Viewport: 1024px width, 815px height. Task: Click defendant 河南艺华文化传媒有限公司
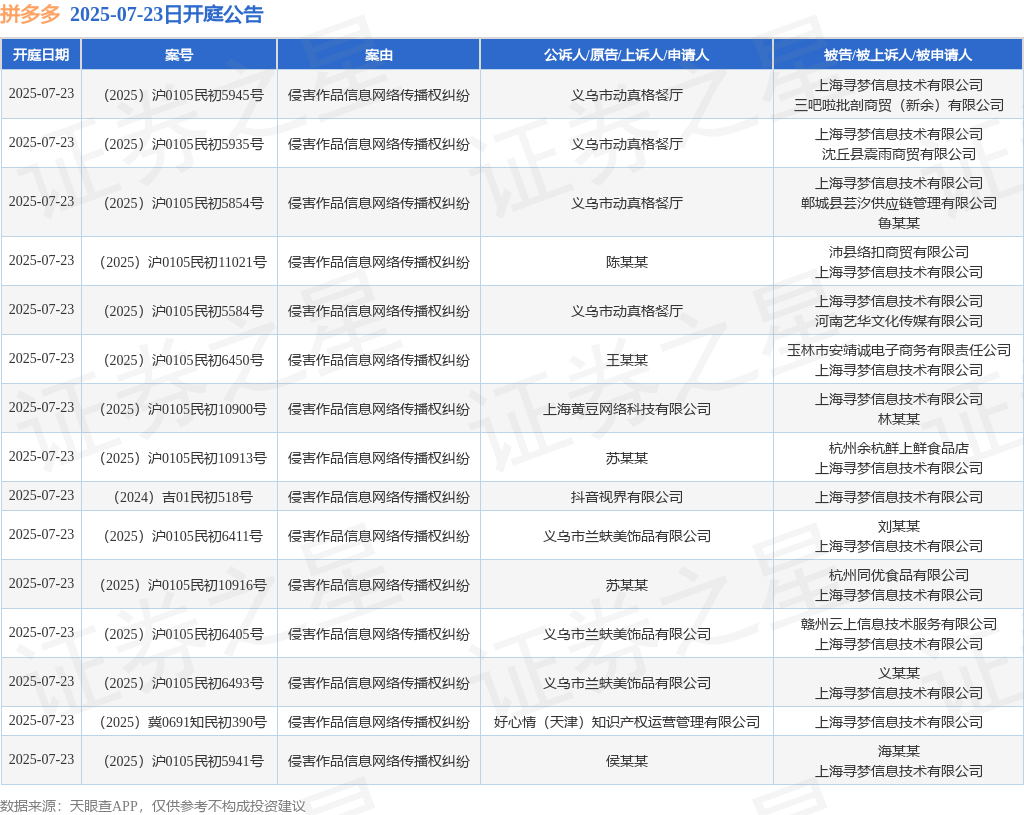tap(899, 321)
